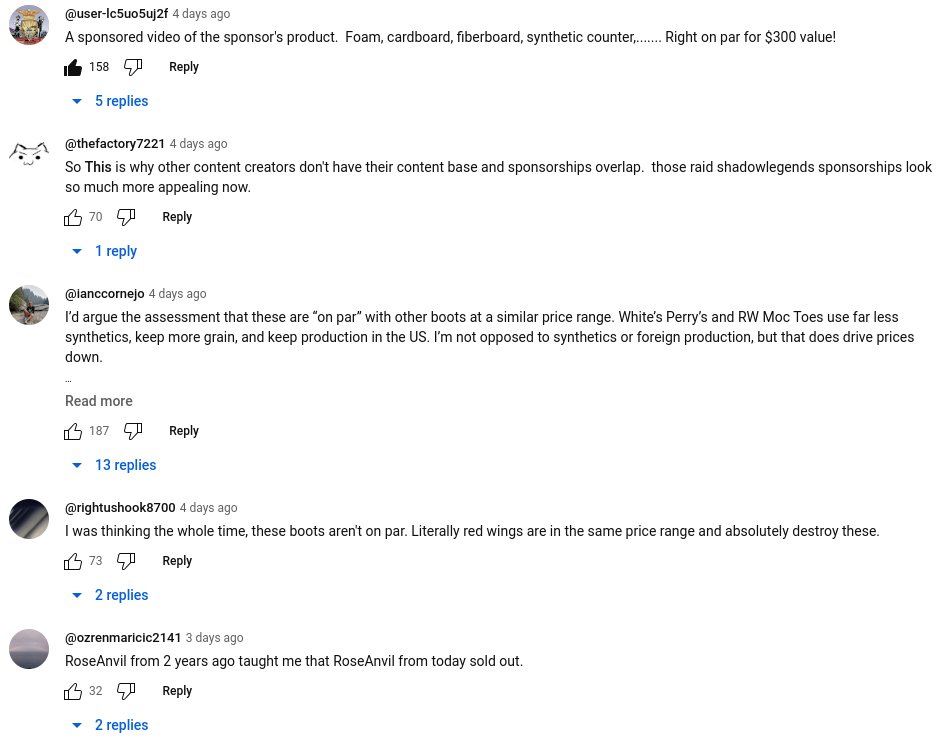948x739 pixels.
Task: Open @ianccornejo's profile avatar
Action: tap(29, 305)
